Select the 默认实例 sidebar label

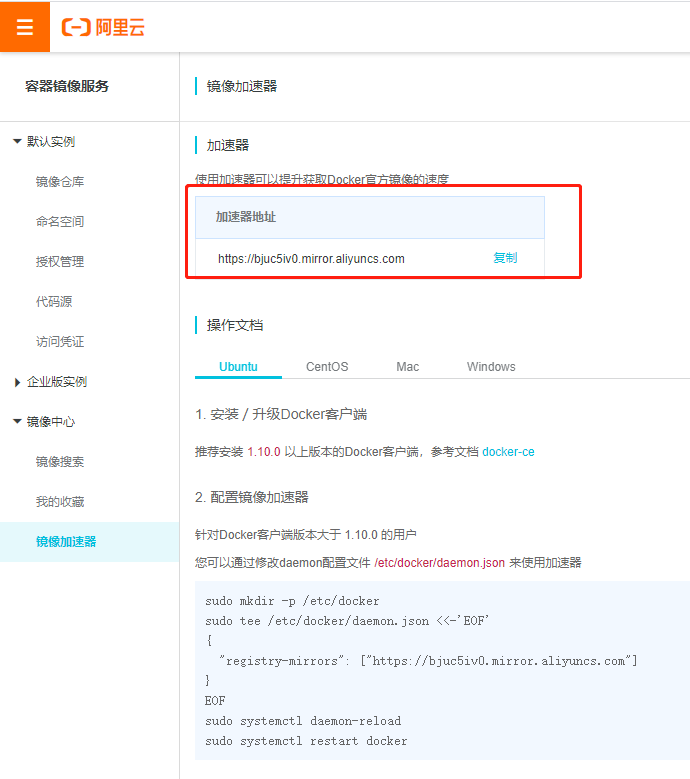point(51,142)
